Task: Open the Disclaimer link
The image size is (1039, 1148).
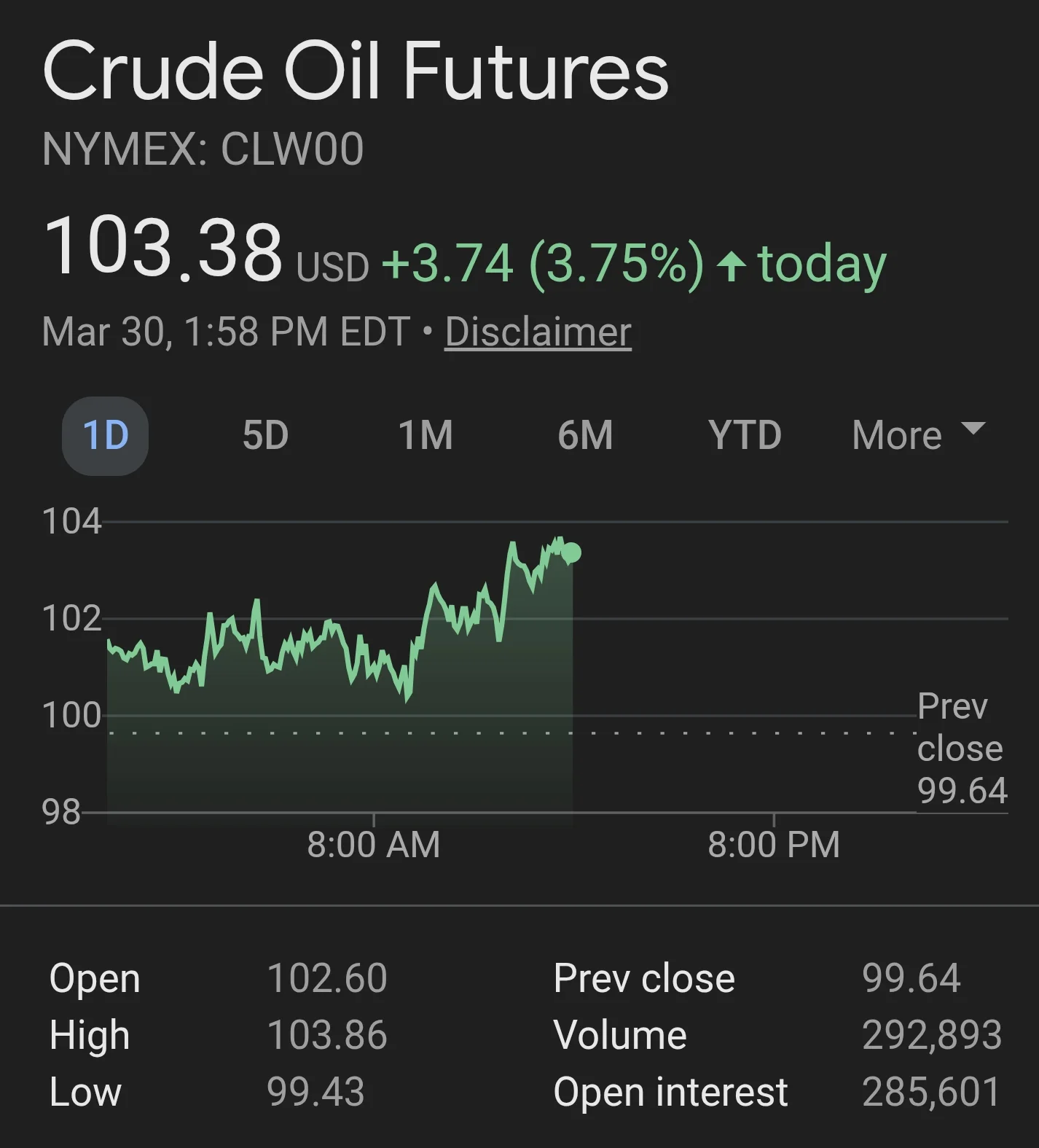Action: (538, 332)
